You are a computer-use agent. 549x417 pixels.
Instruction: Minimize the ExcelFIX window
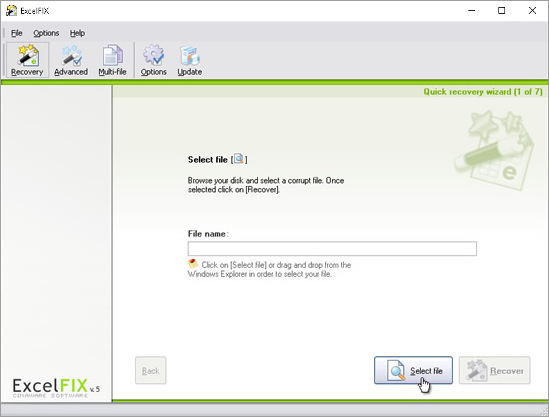coord(471,11)
